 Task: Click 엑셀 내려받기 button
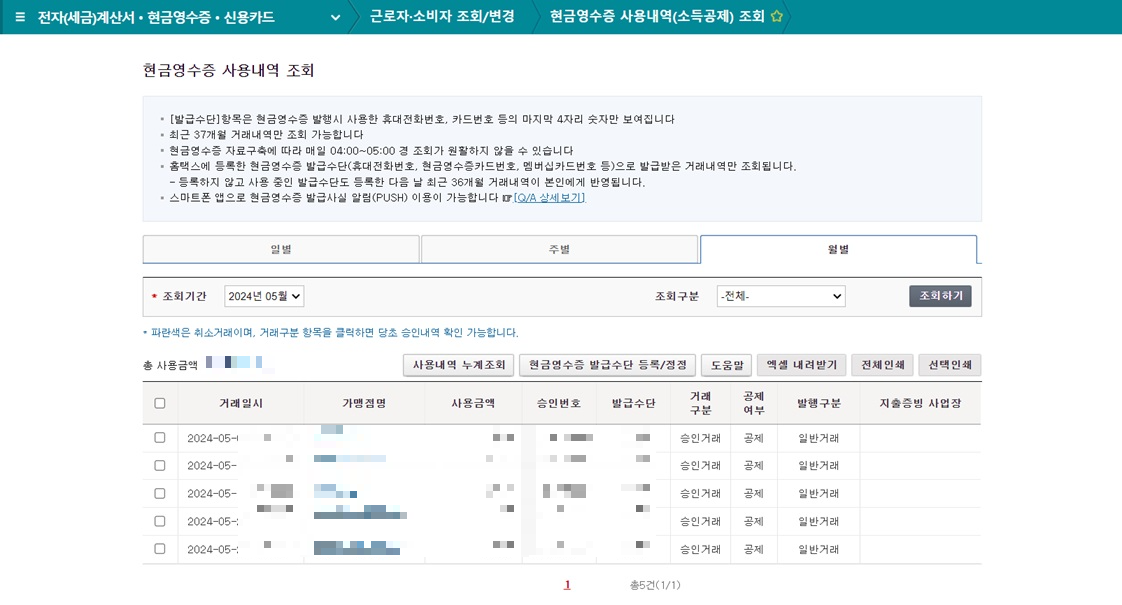[801, 365]
